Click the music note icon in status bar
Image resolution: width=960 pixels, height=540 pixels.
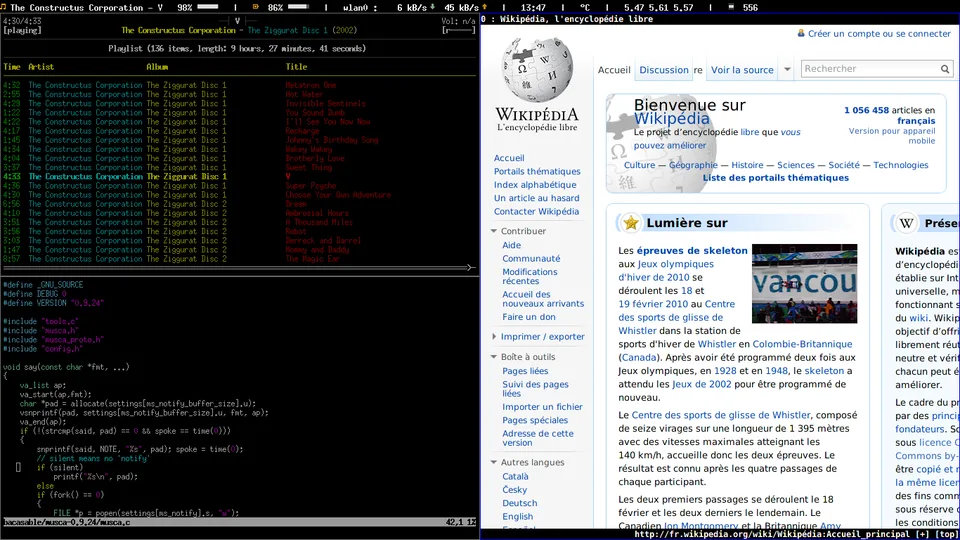pyautogui.click(x=4, y=7)
